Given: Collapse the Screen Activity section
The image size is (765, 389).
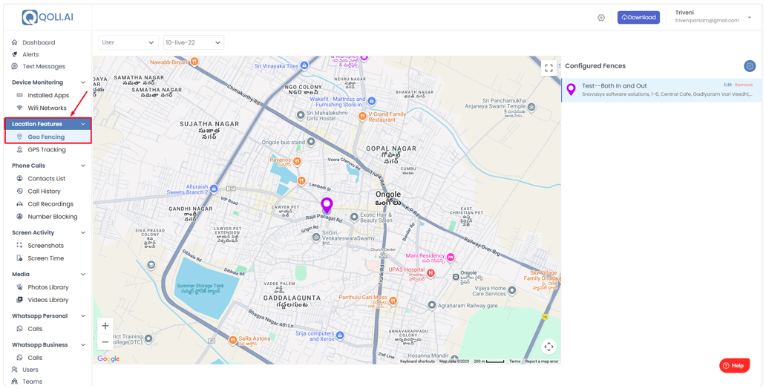Looking at the screenshot, I should (x=83, y=233).
